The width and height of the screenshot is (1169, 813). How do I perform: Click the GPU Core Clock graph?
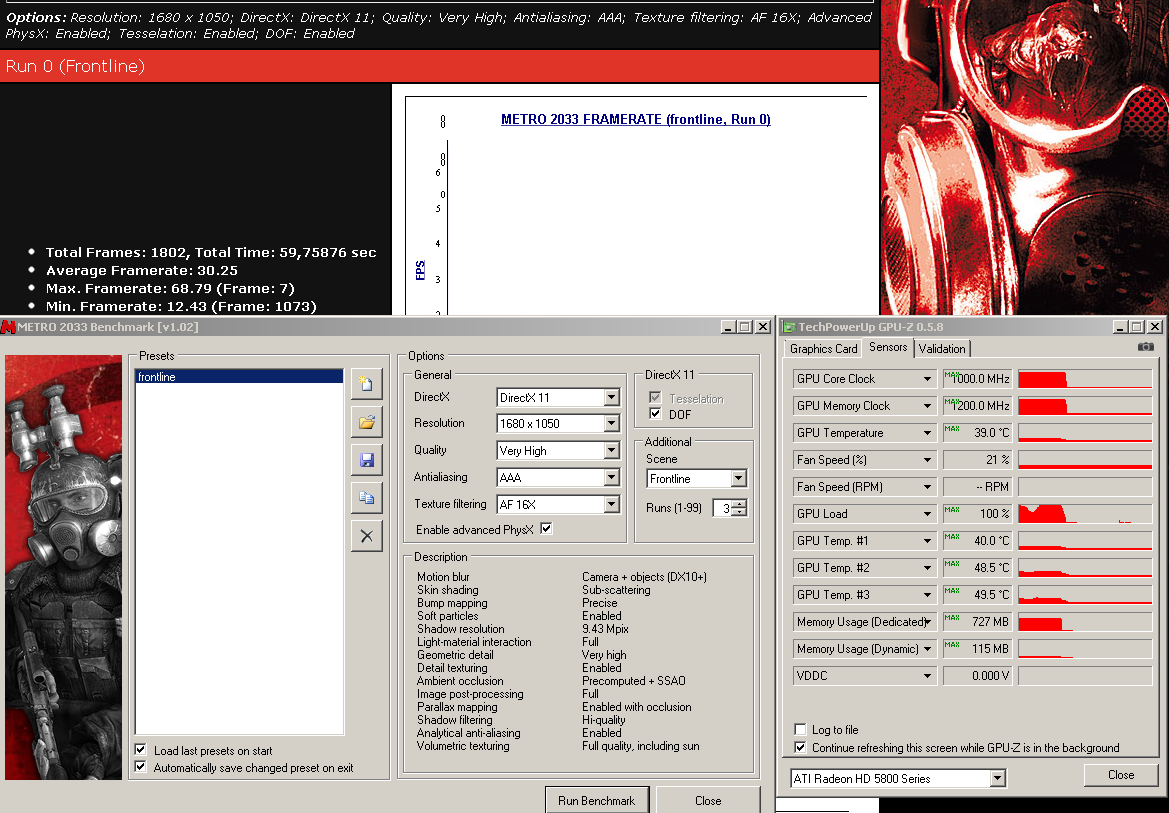(x=1085, y=379)
